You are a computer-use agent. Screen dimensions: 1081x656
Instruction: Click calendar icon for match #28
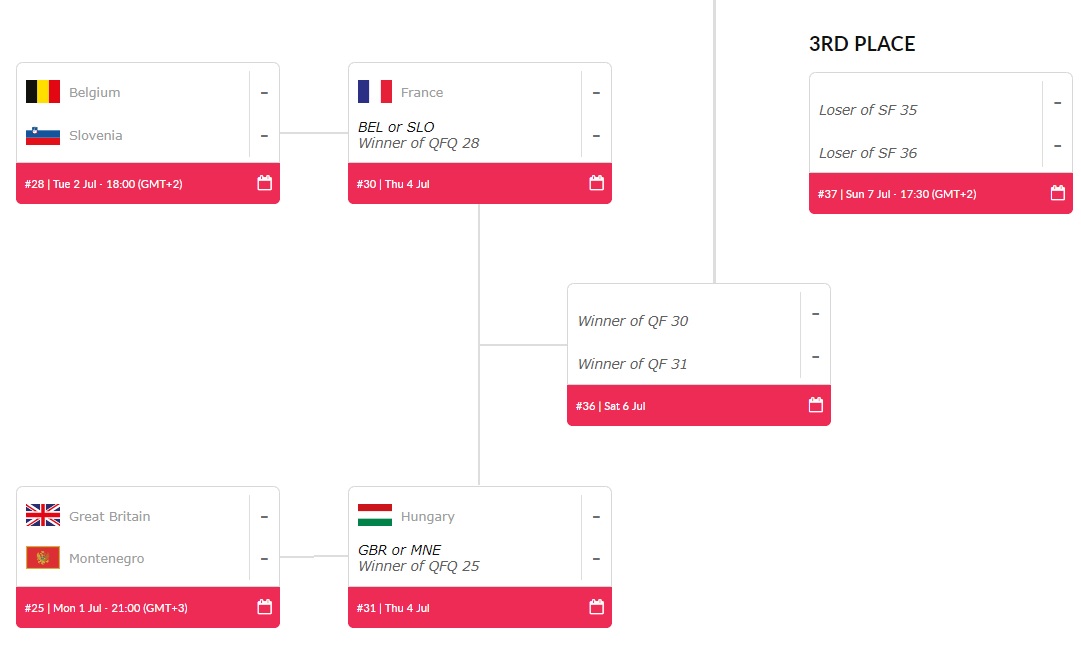click(265, 183)
